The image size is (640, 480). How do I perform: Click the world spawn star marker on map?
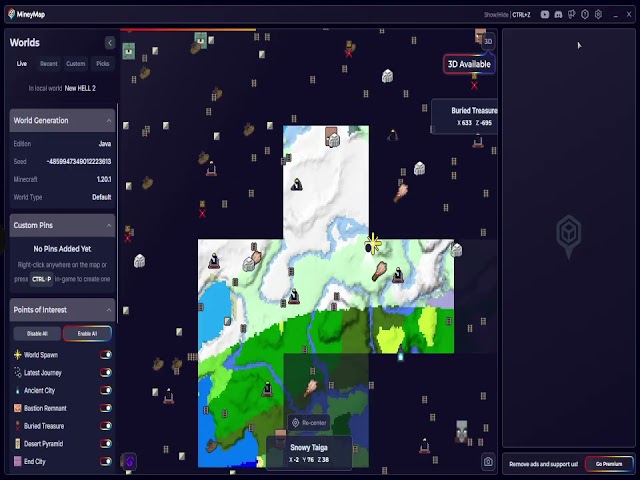tap(373, 244)
